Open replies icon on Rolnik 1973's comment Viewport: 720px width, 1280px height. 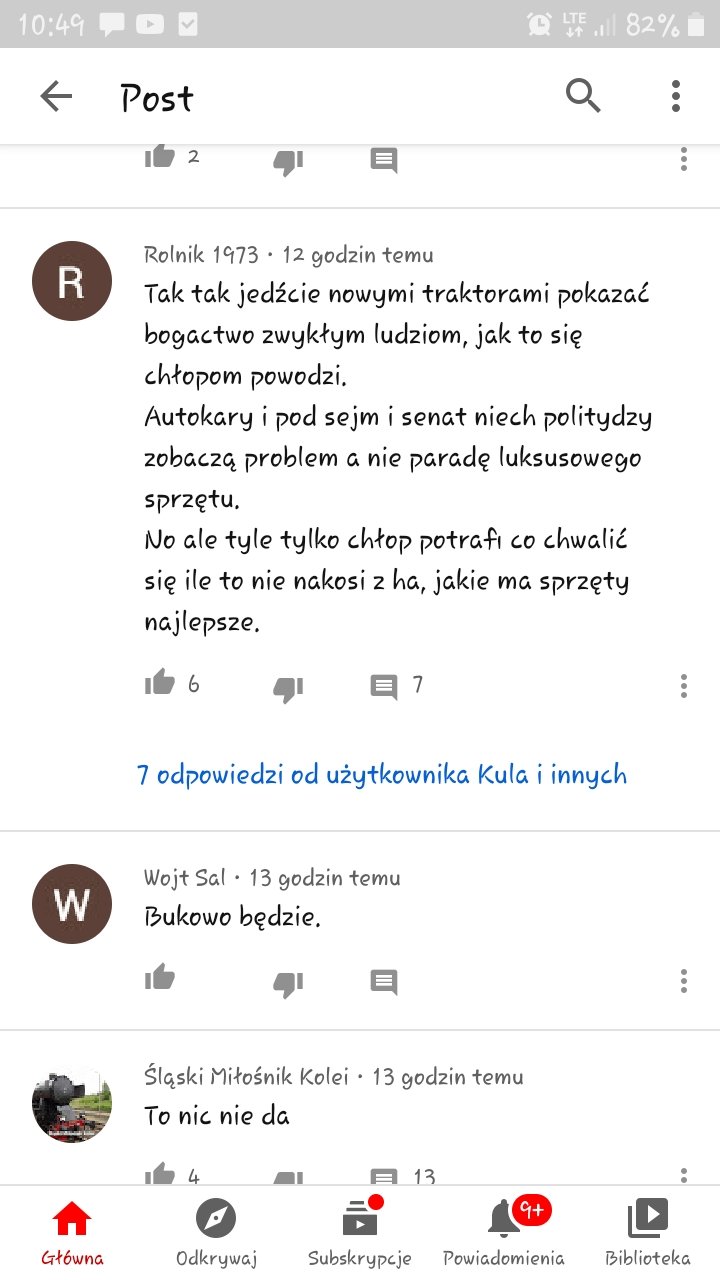384,686
